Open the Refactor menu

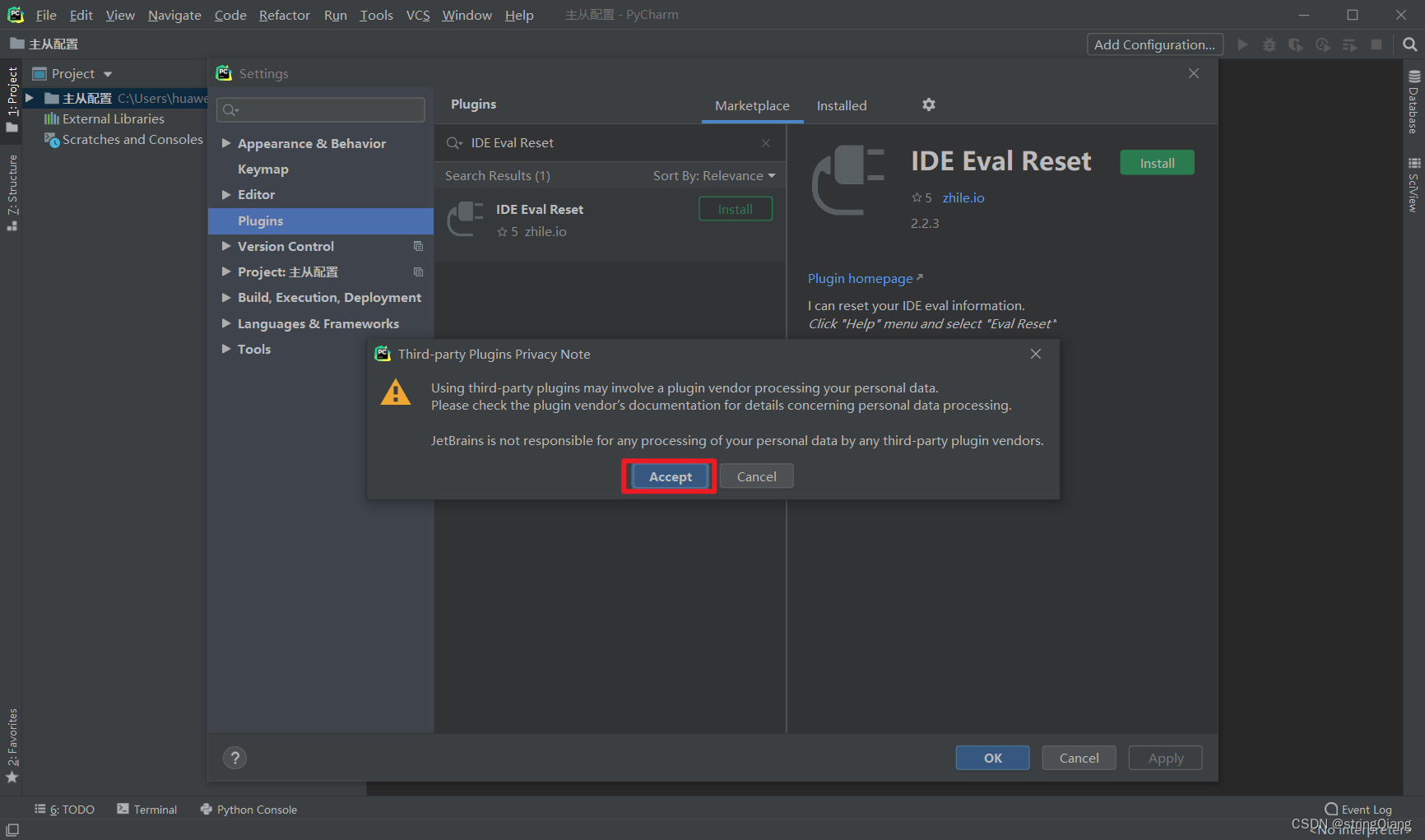(284, 15)
